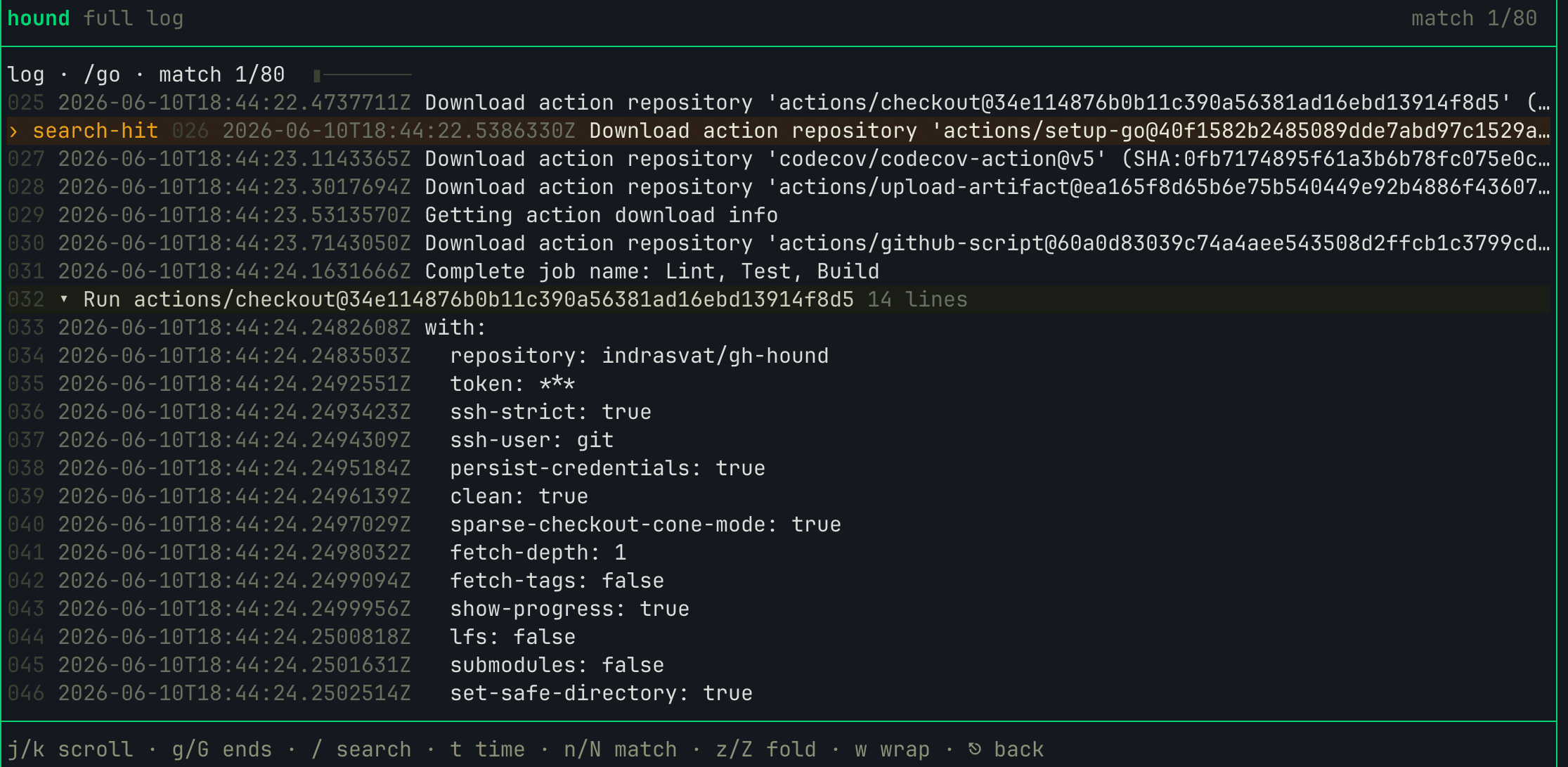Select 'ssh-user: git' line
Viewport: 1568px width, 767px height.
click(x=779, y=440)
